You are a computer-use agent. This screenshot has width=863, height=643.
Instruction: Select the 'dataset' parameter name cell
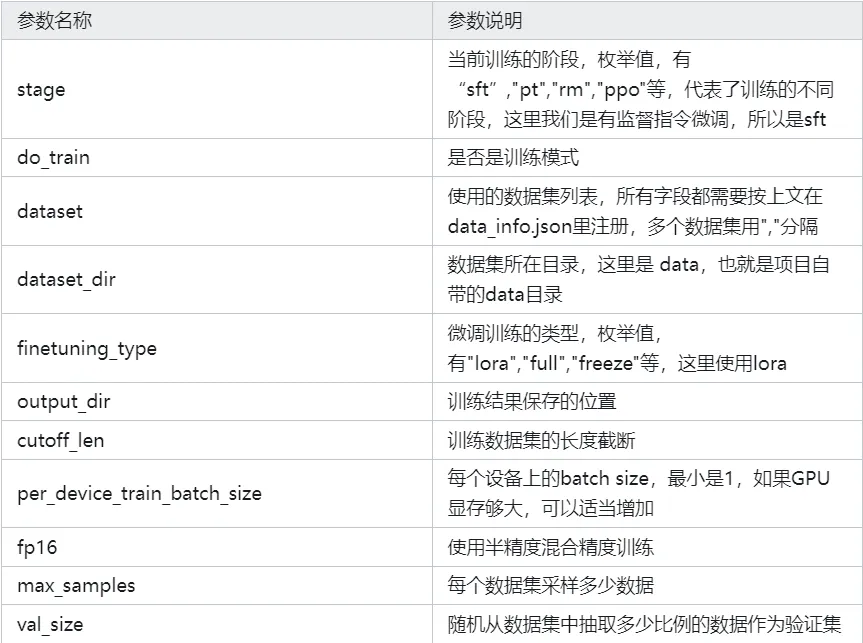coord(217,211)
